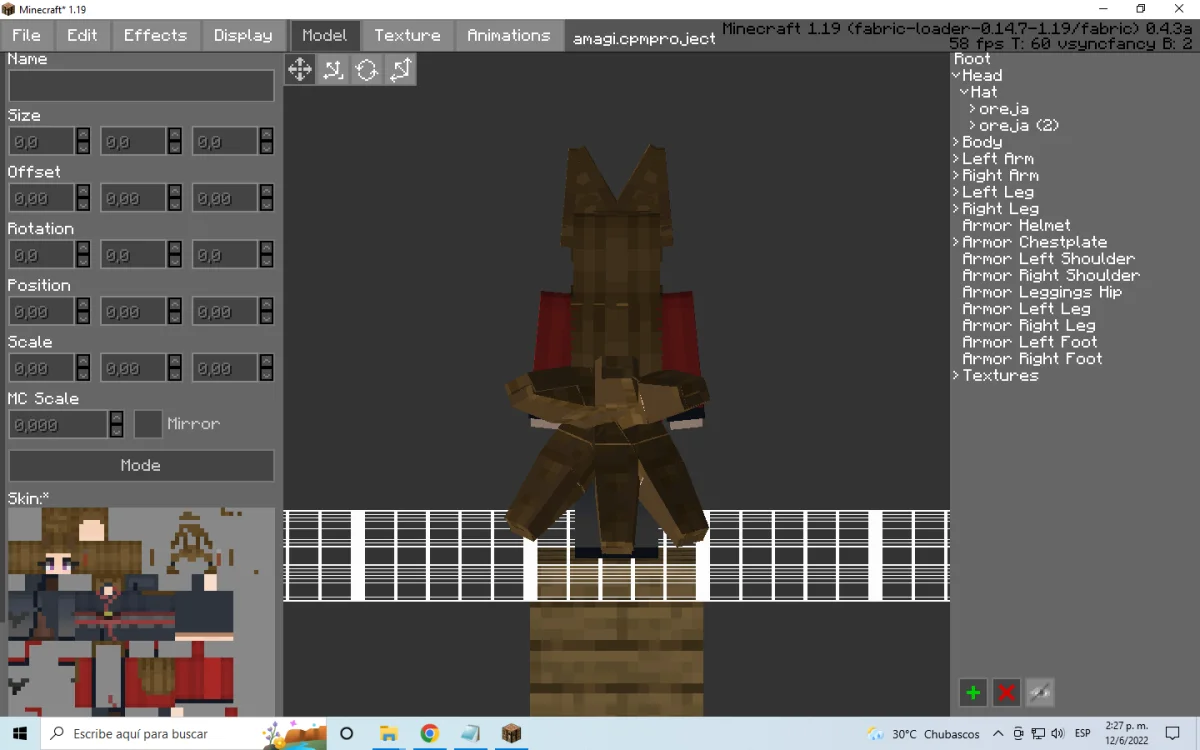Image resolution: width=1200 pixels, height=750 pixels.
Task: Open the Edit menu
Action: click(x=83, y=35)
